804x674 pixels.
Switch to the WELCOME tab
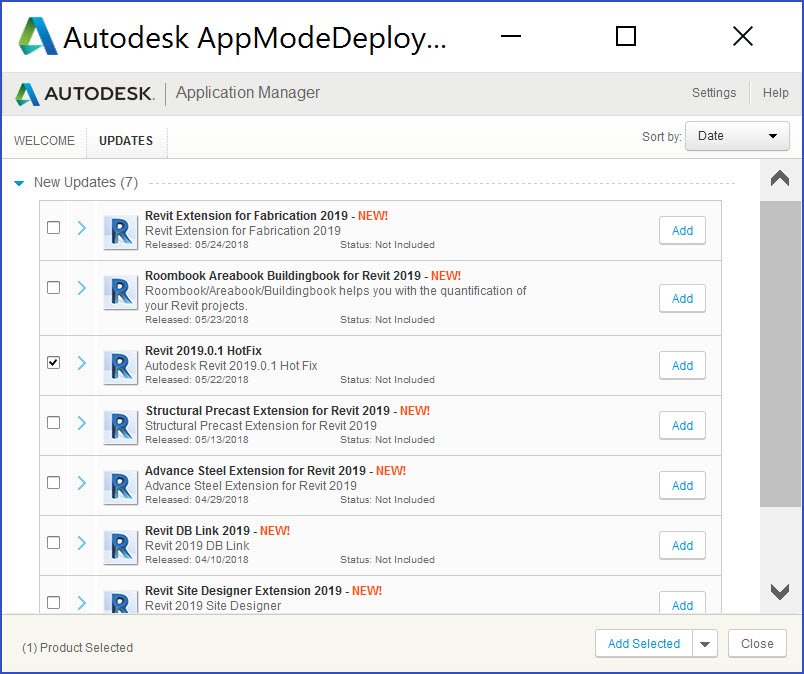[44, 141]
